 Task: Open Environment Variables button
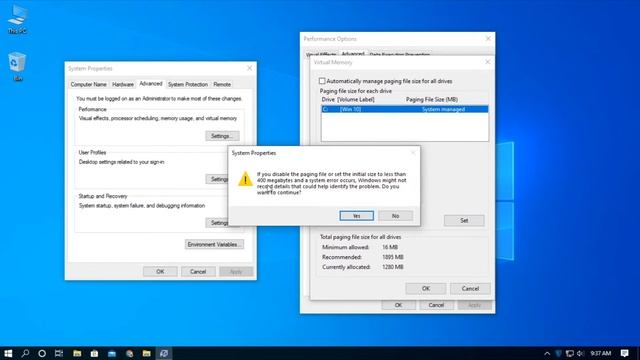coord(214,244)
